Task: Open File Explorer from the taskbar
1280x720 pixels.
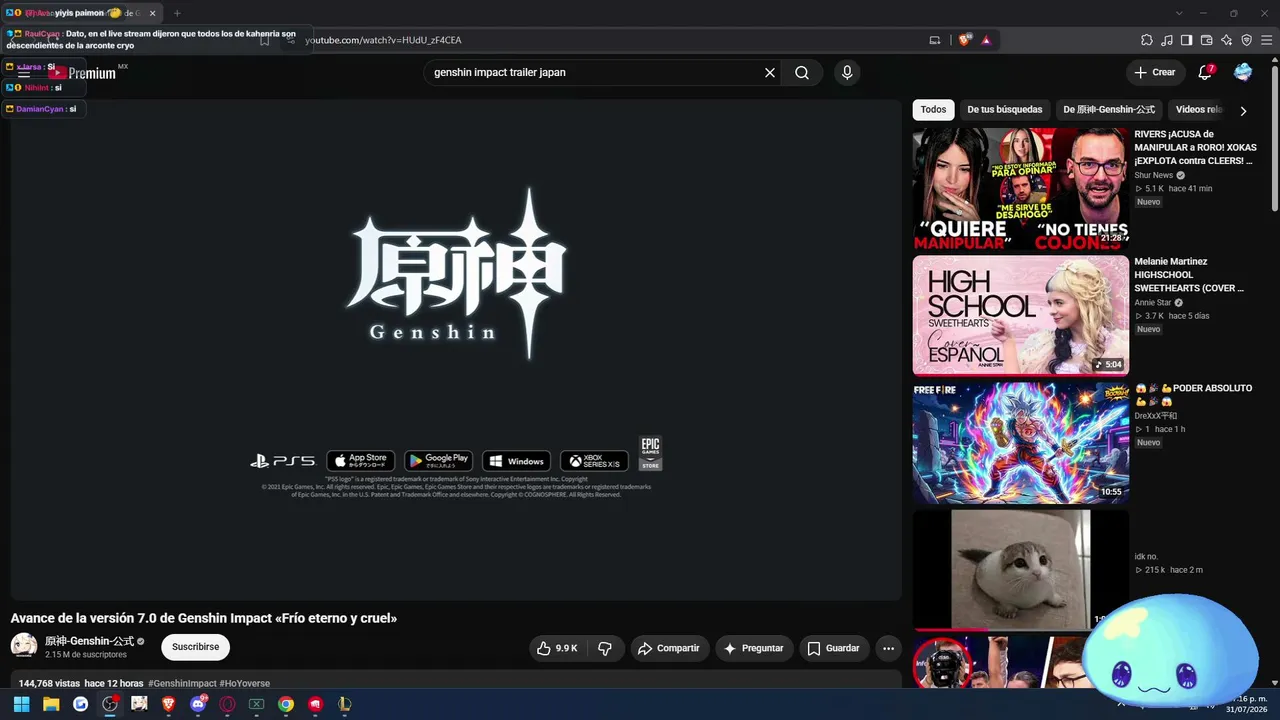Action: coord(51,704)
